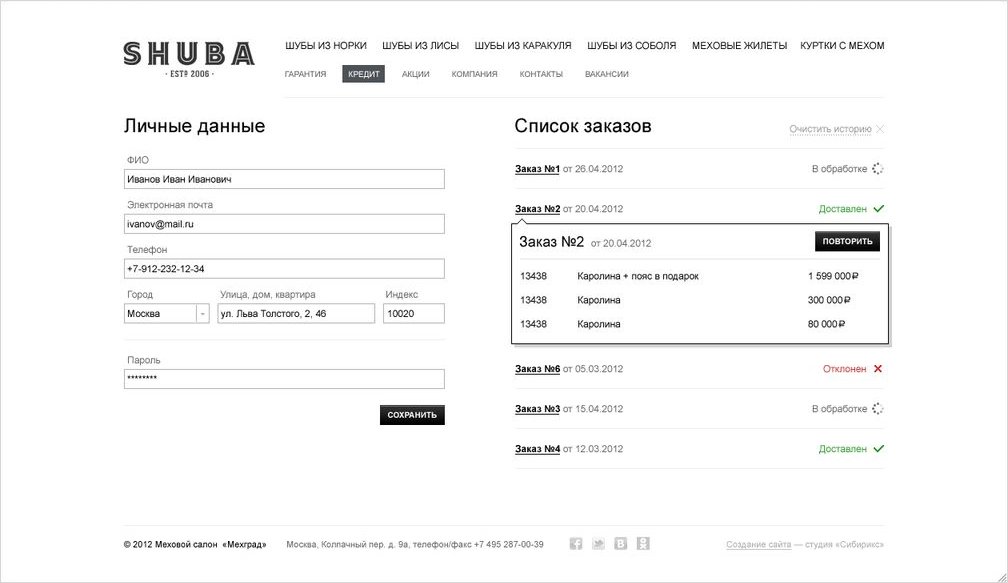Open the VKontakte social icon in footer

pyautogui.click(x=620, y=544)
